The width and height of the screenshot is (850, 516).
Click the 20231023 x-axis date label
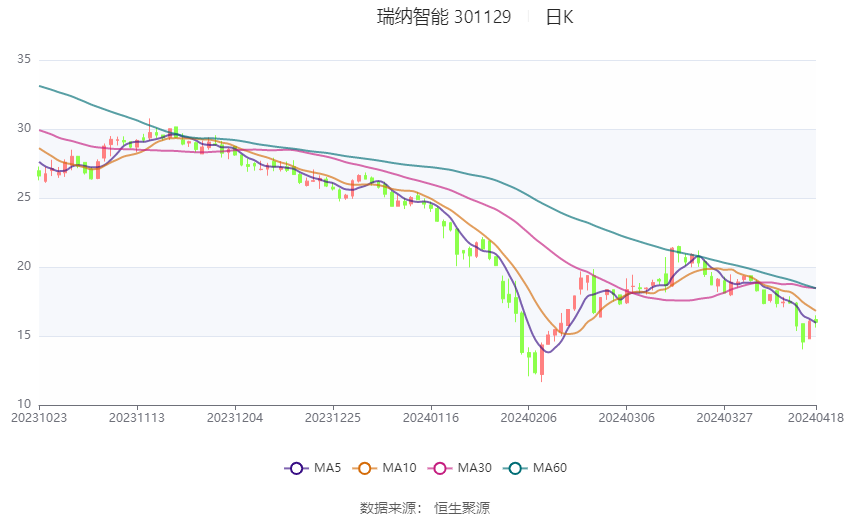(39, 418)
